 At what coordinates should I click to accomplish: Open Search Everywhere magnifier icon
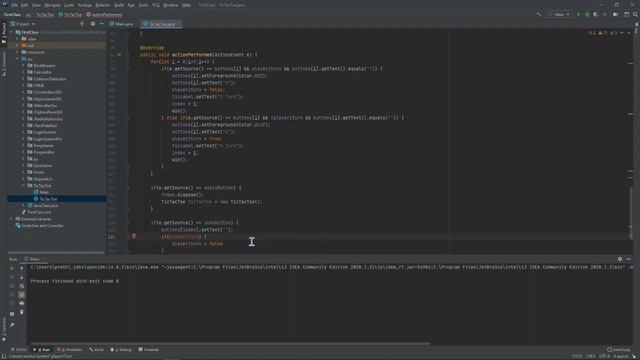(x=636, y=14)
